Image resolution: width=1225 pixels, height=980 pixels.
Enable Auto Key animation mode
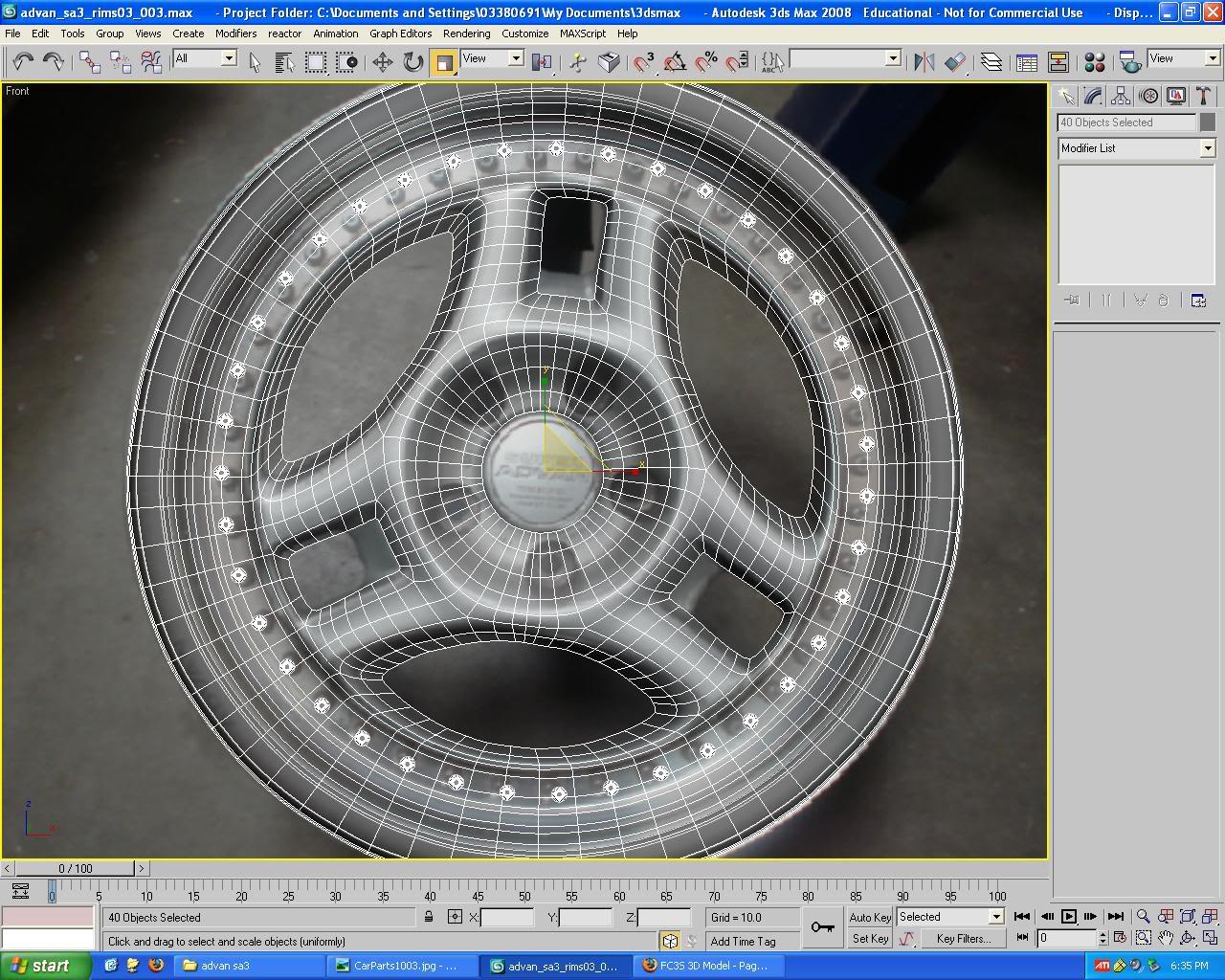(x=869, y=917)
